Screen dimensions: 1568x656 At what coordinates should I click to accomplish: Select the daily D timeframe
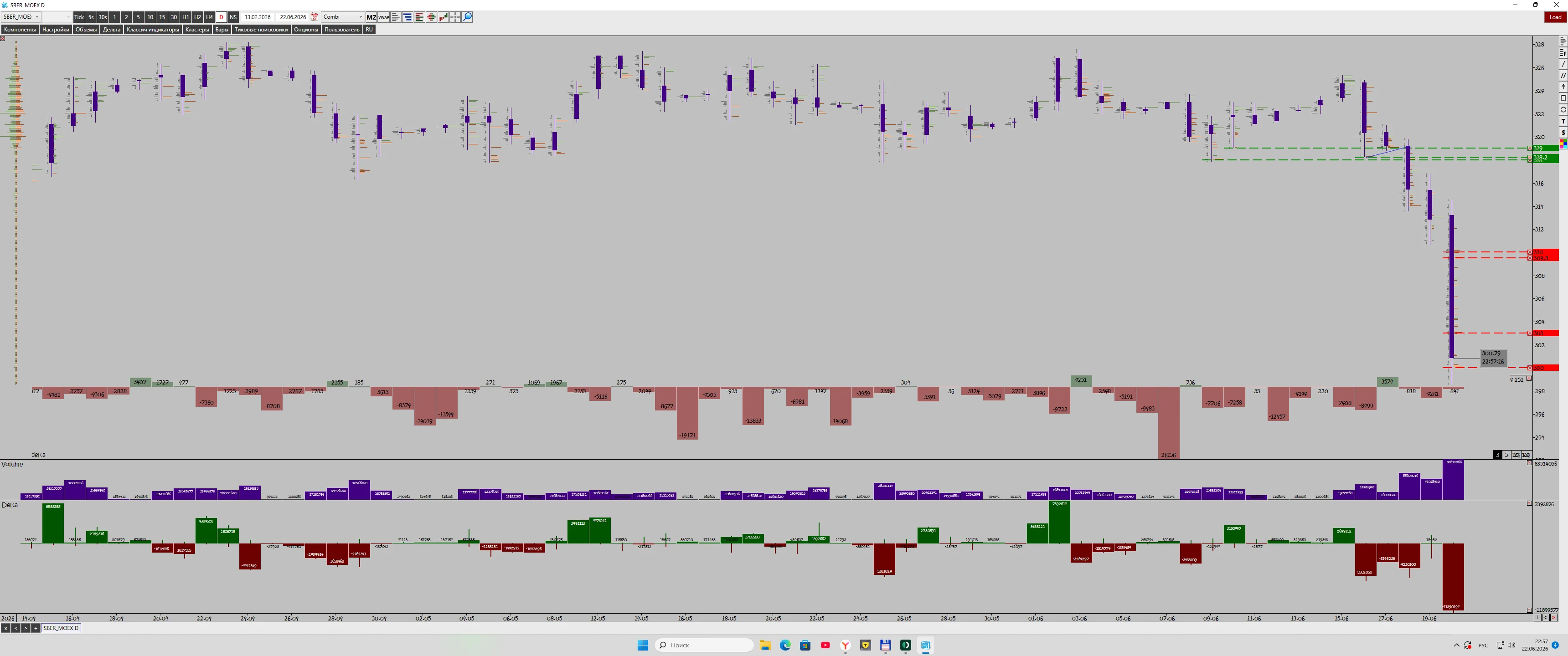pyautogui.click(x=221, y=17)
